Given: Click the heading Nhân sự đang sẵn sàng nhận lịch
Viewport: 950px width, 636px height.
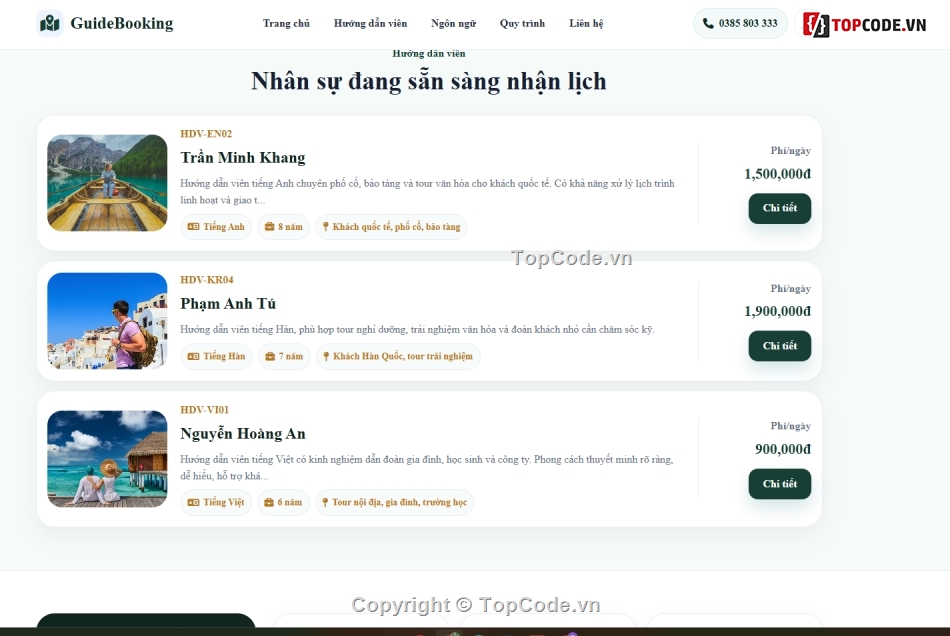Looking at the screenshot, I should coord(429,82).
